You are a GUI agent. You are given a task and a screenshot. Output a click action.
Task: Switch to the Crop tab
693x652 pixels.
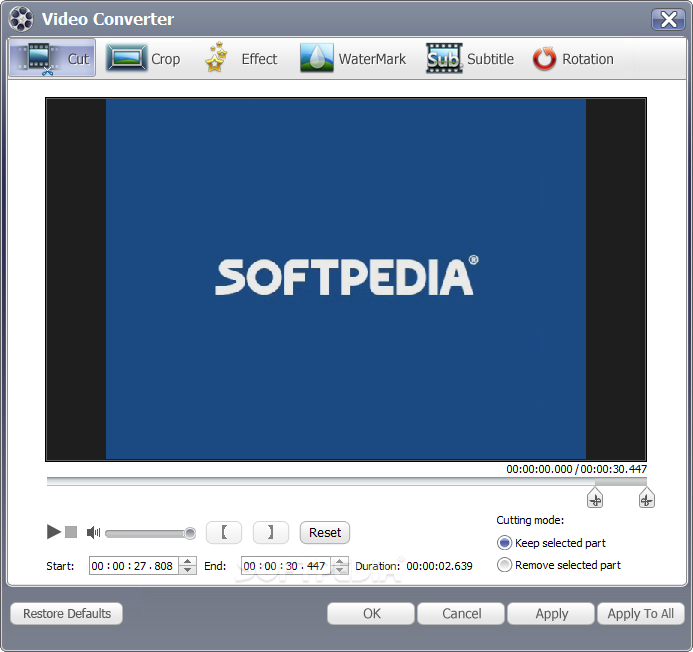coord(143,58)
